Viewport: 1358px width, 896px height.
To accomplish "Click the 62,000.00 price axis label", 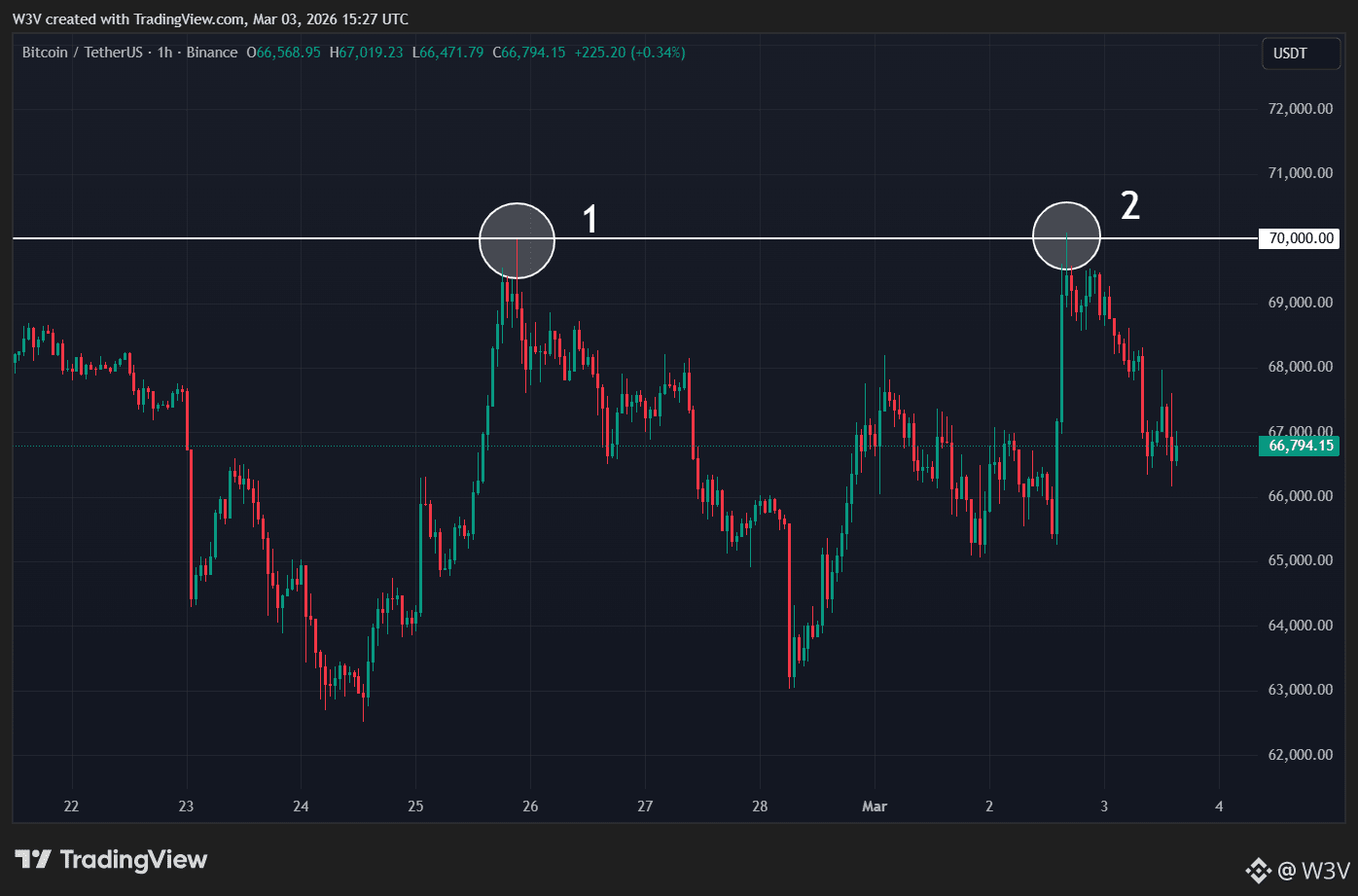I will 1300,755.
